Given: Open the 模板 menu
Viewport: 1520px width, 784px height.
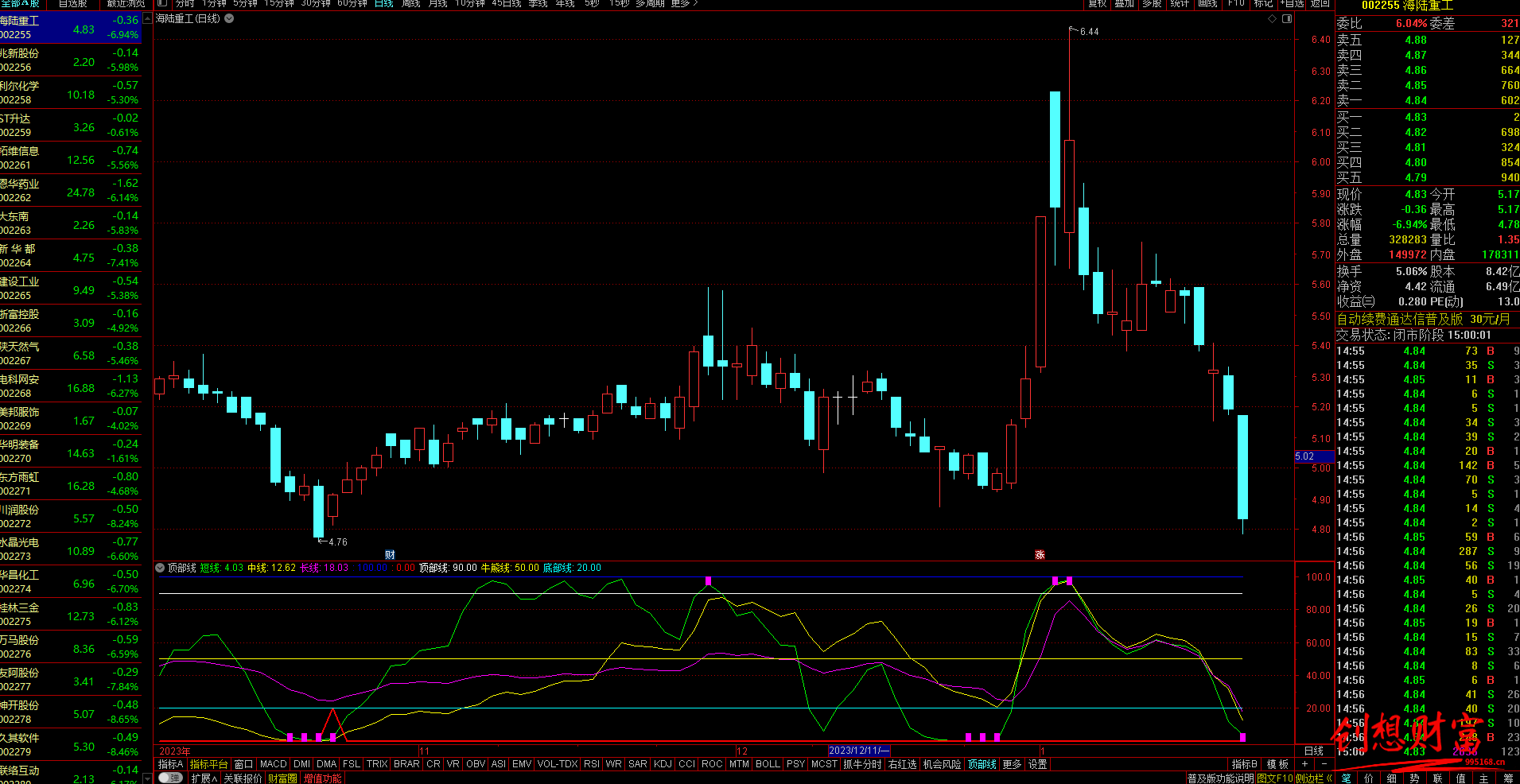Looking at the screenshot, I should (x=1277, y=764).
